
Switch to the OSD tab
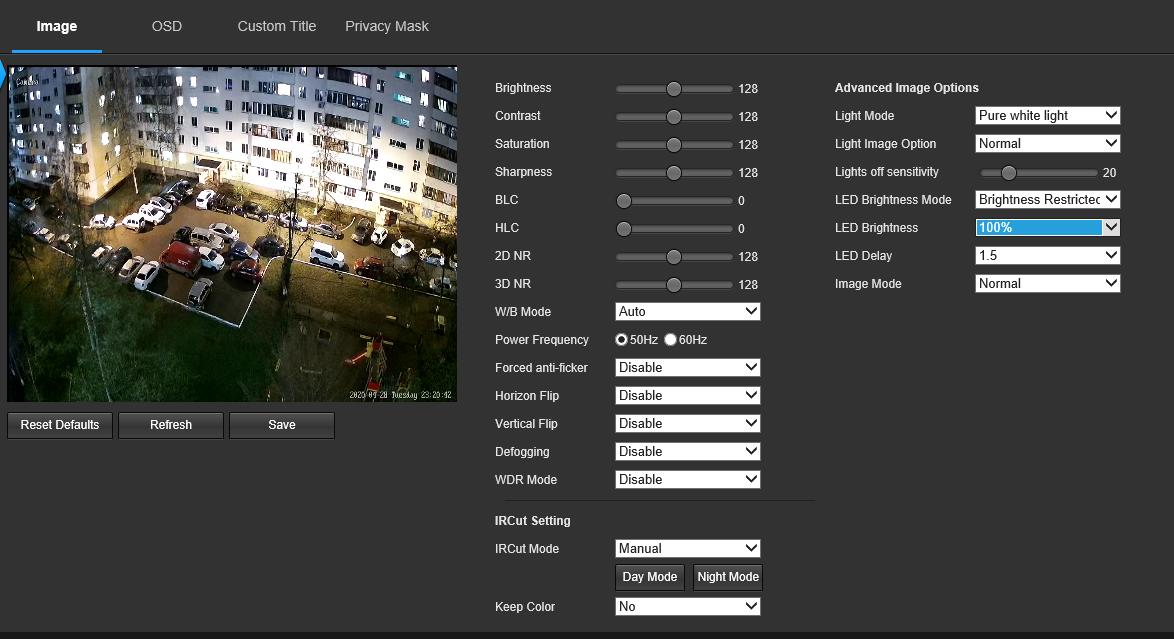click(167, 27)
